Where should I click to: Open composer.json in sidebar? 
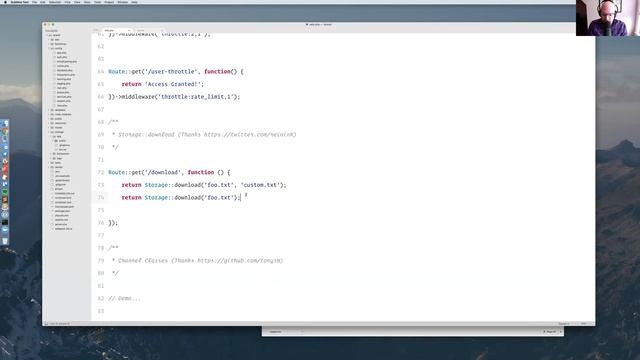pos(63,198)
